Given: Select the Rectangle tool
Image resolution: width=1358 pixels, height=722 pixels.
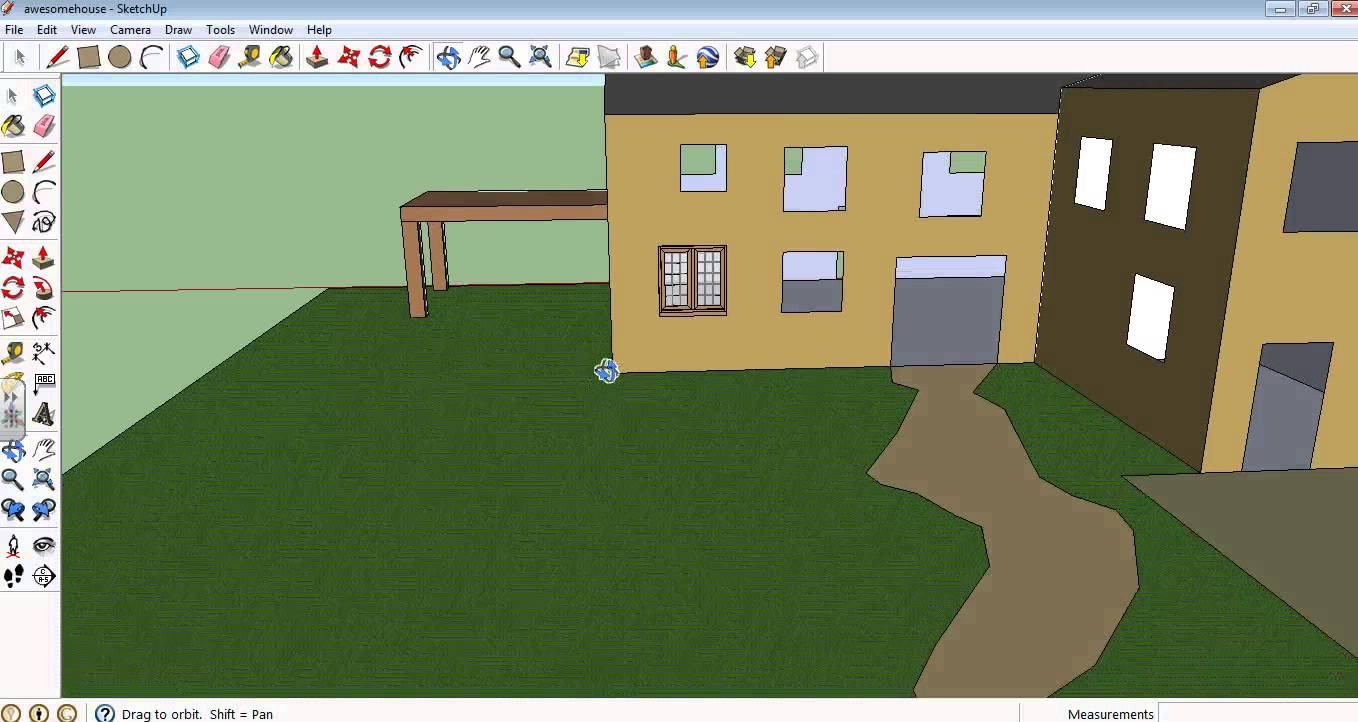Looking at the screenshot, I should (89, 57).
